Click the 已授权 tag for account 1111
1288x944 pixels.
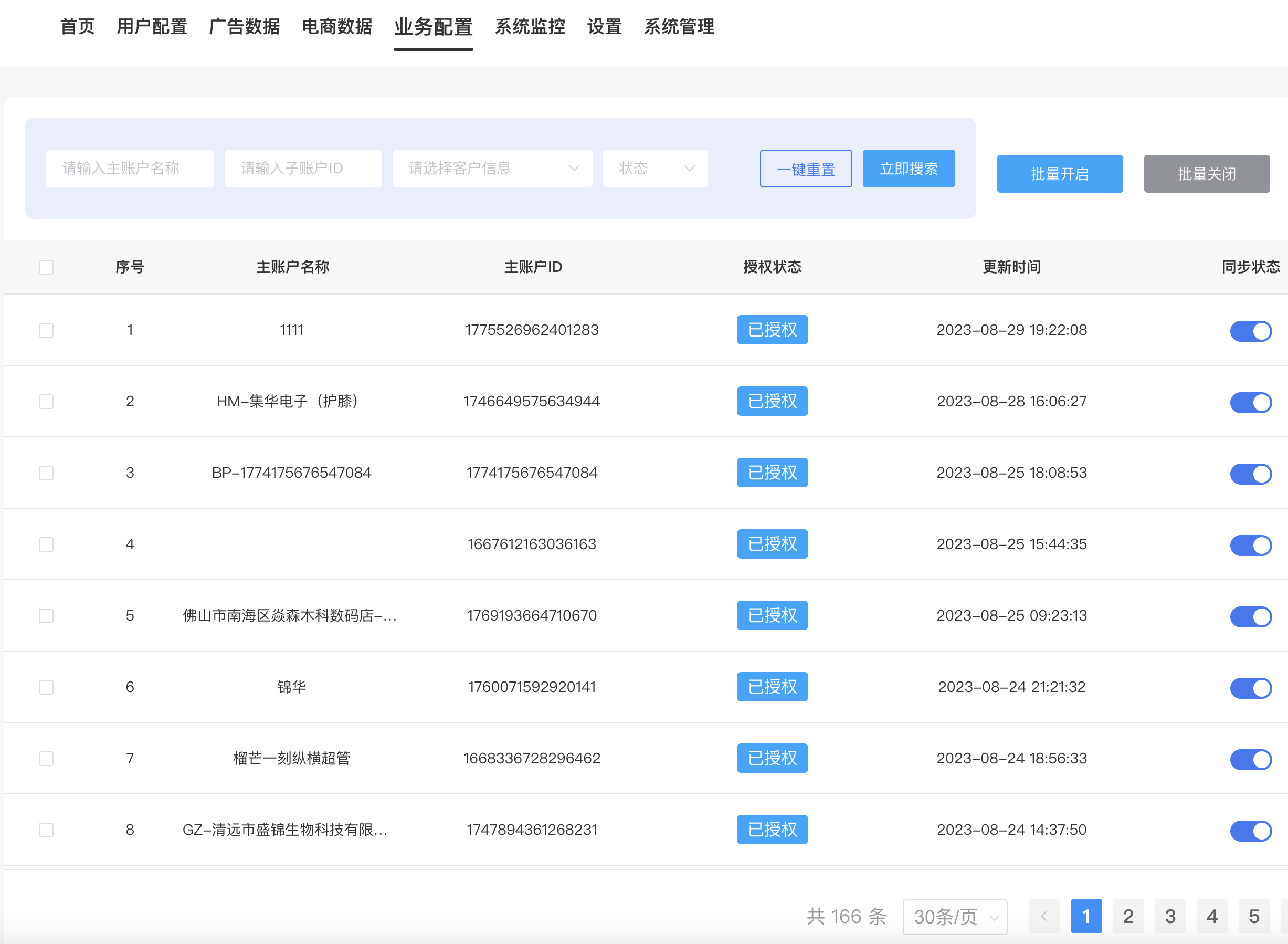coord(772,330)
